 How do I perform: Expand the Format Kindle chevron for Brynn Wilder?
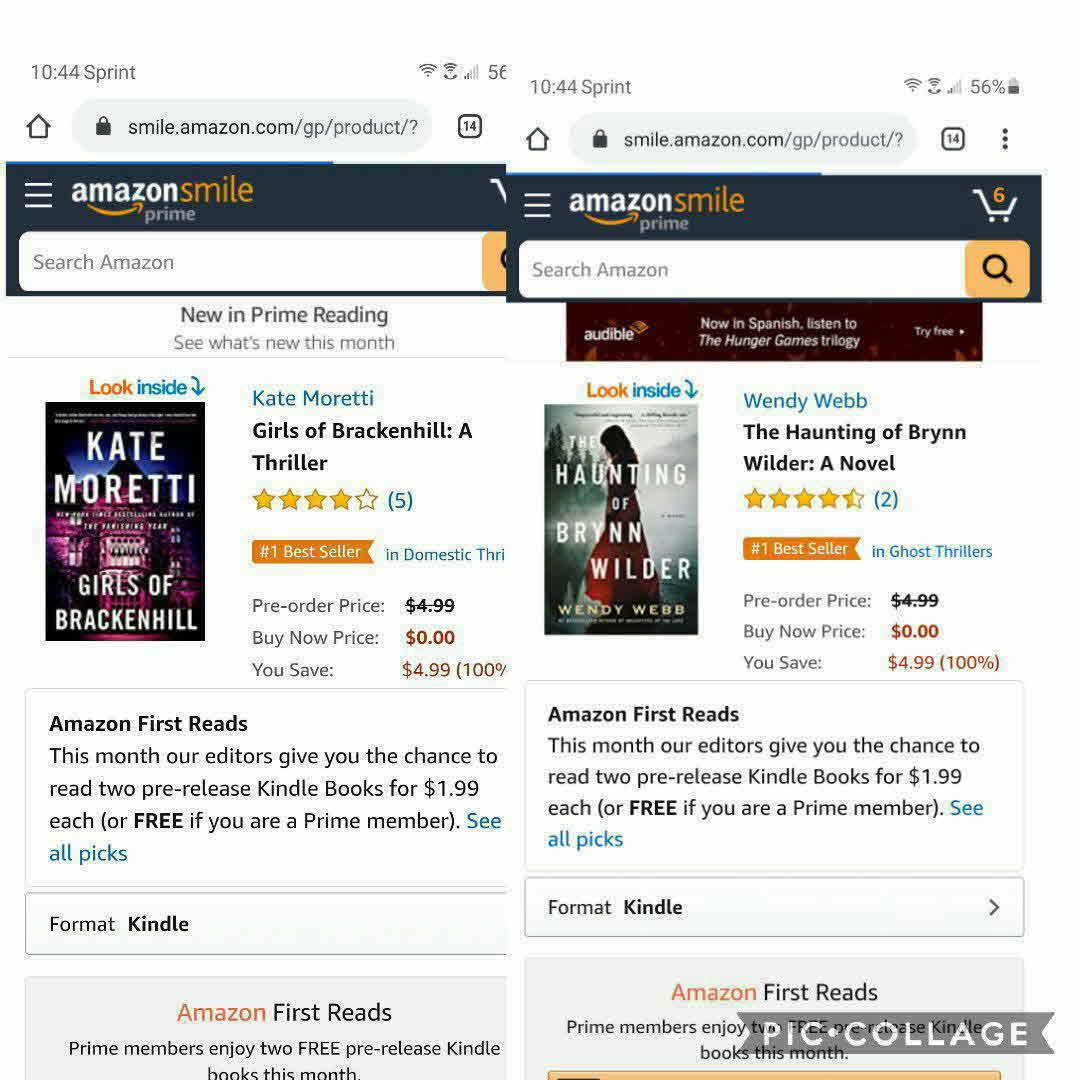(x=993, y=907)
